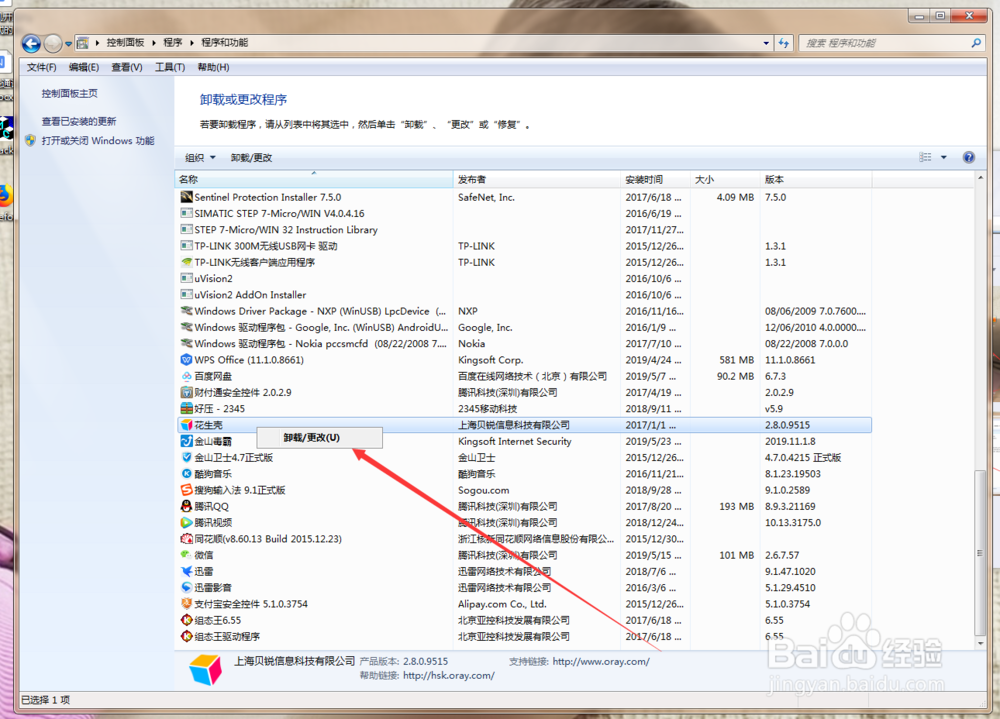This screenshot has width=1000, height=719.
Task: Open the 组织 dropdown
Action: 200,158
